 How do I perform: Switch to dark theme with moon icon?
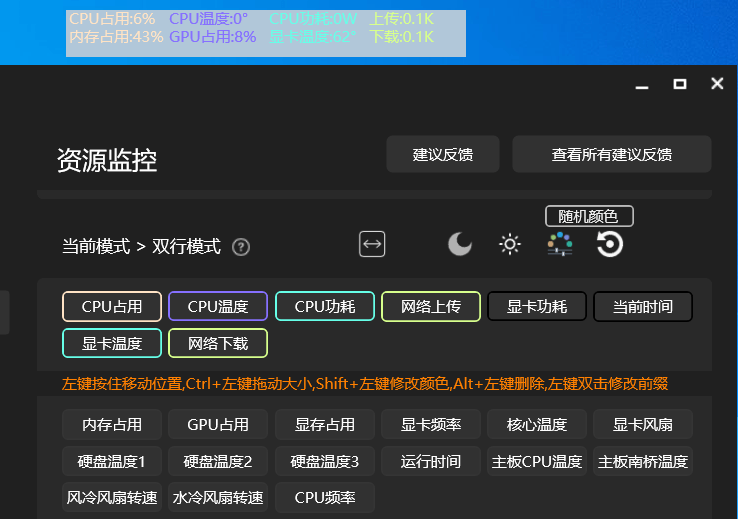click(x=459, y=244)
